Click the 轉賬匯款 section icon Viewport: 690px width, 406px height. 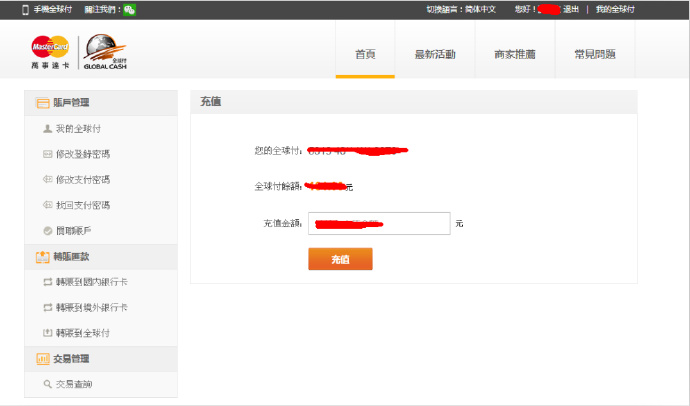[43, 257]
